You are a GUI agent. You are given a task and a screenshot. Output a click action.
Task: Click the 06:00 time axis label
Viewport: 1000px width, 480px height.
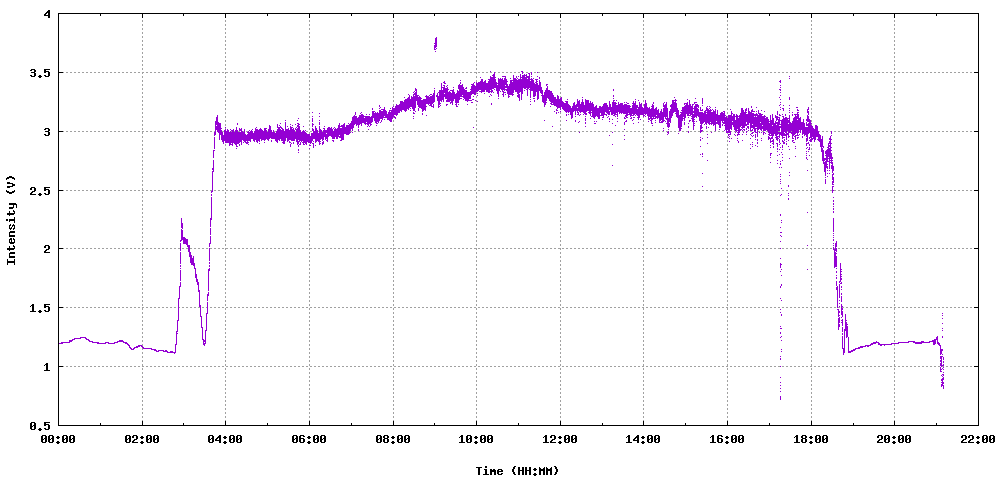tap(309, 439)
